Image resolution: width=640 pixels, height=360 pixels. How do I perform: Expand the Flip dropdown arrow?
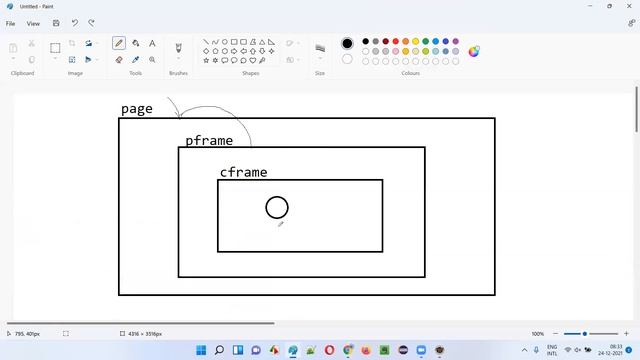[x=97, y=60]
